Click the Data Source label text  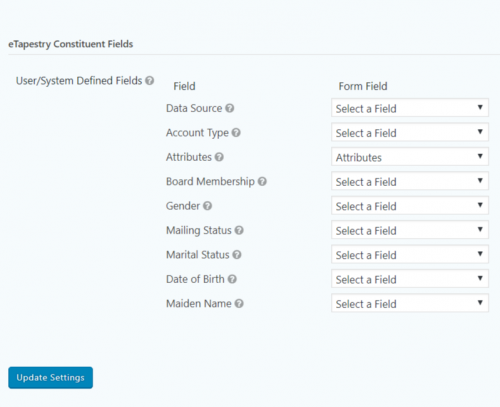click(194, 108)
